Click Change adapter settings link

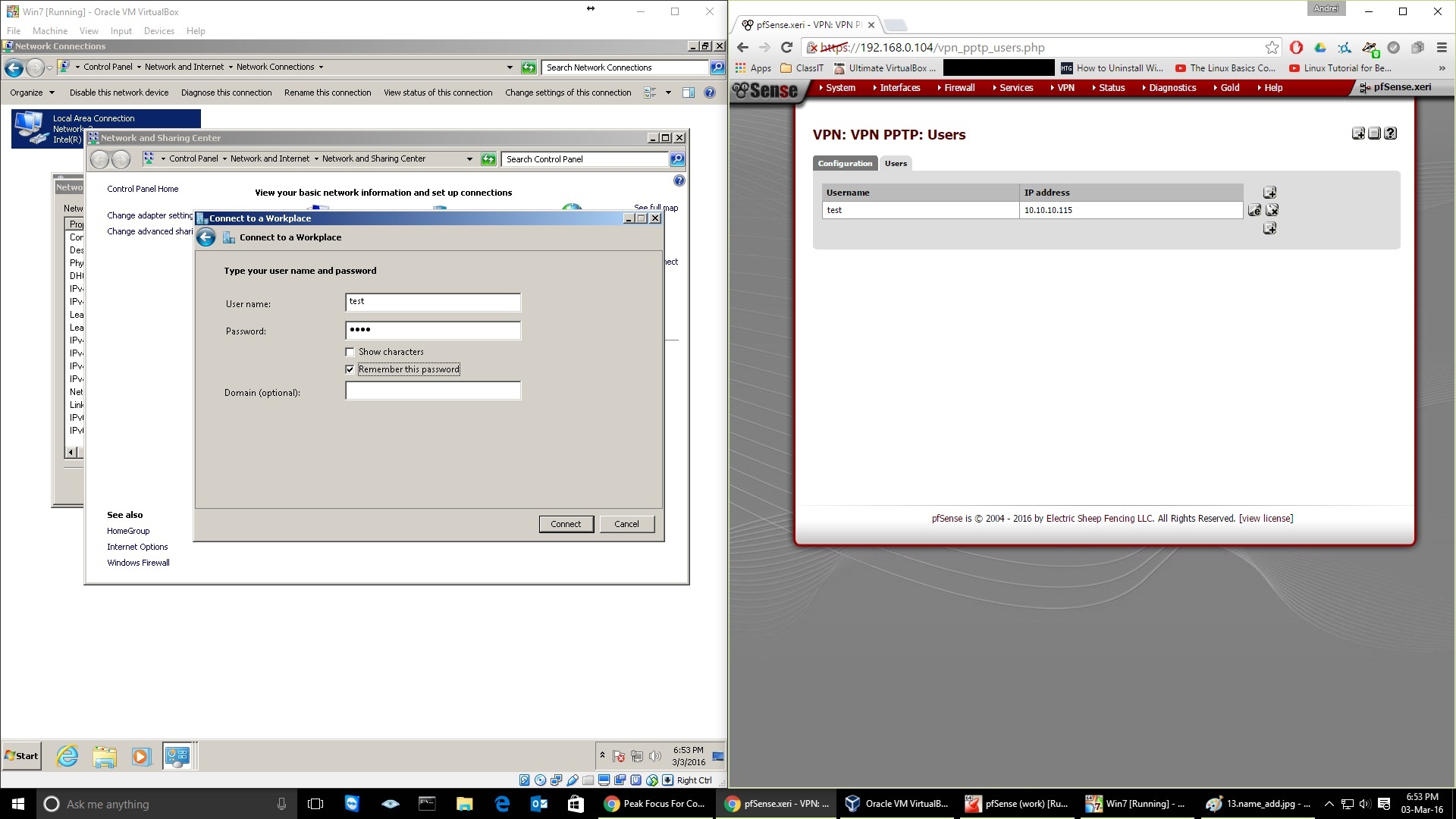pos(150,215)
